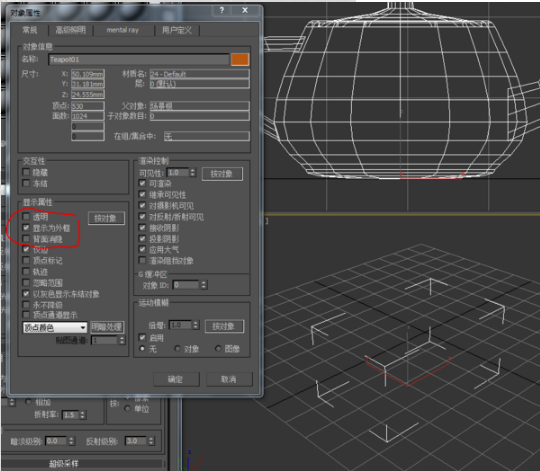
Task: Click the 可见性 spinner arrows
Action: coord(193,172)
